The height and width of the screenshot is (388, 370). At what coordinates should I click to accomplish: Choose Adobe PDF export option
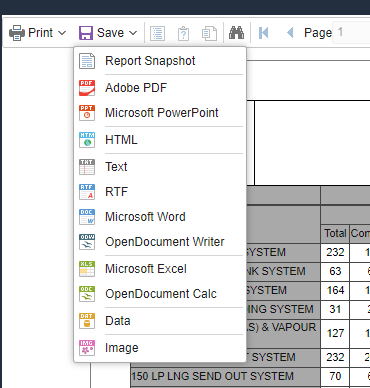pyautogui.click(x=160, y=88)
